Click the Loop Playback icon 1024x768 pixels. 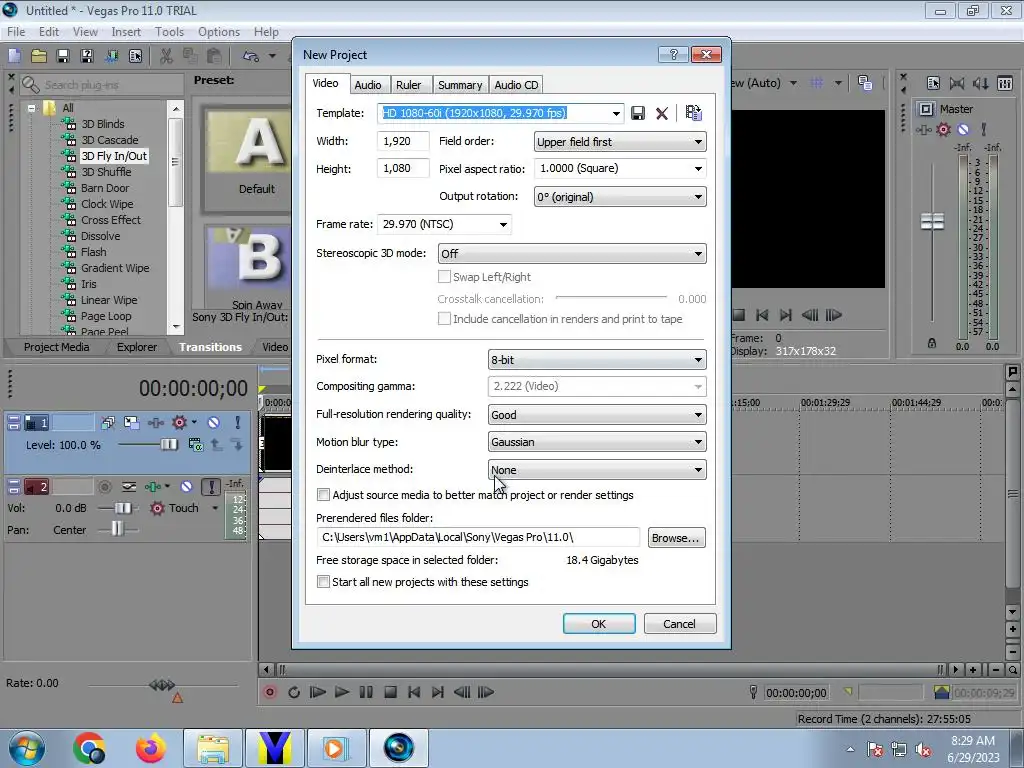tap(293, 692)
